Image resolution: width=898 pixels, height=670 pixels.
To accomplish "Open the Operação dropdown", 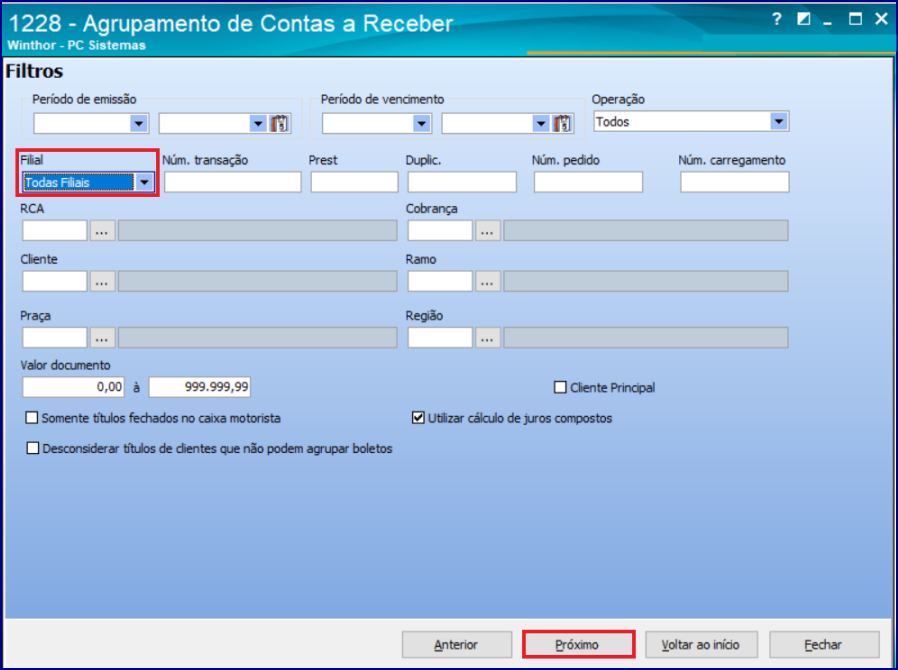I will point(778,121).
